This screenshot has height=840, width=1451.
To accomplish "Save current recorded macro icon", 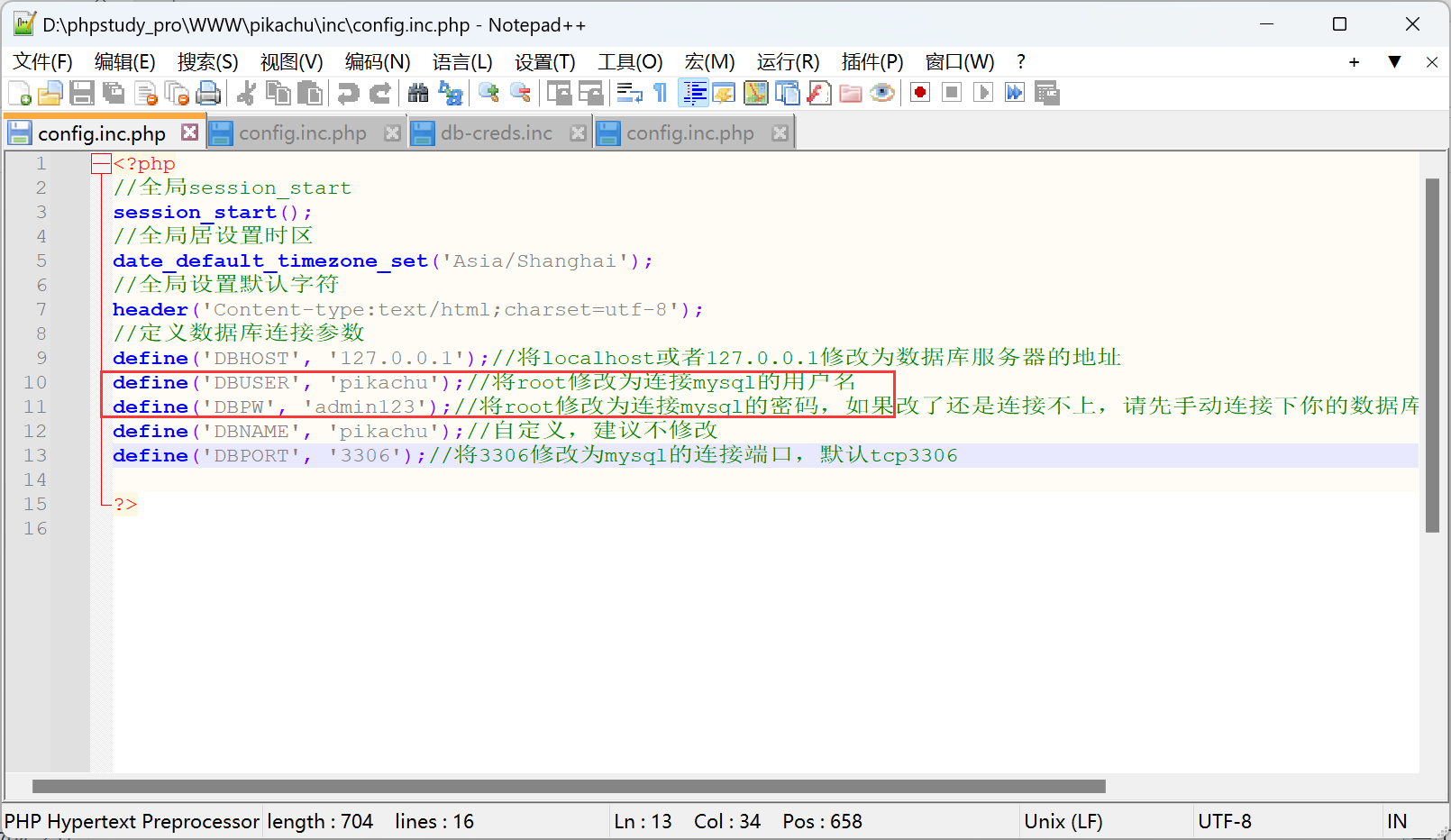I will pyautogui.click(x=1046, y=93).
